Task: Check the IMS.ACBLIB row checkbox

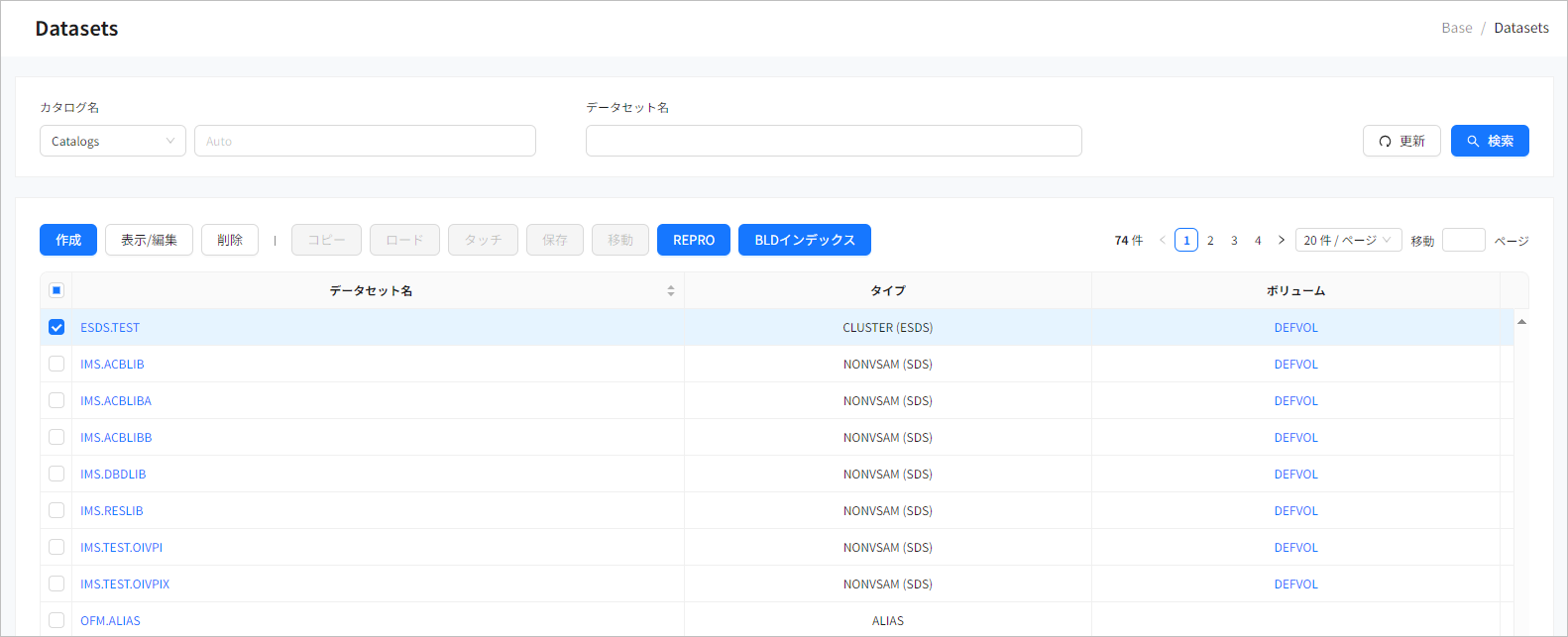Action: (56, 364)
